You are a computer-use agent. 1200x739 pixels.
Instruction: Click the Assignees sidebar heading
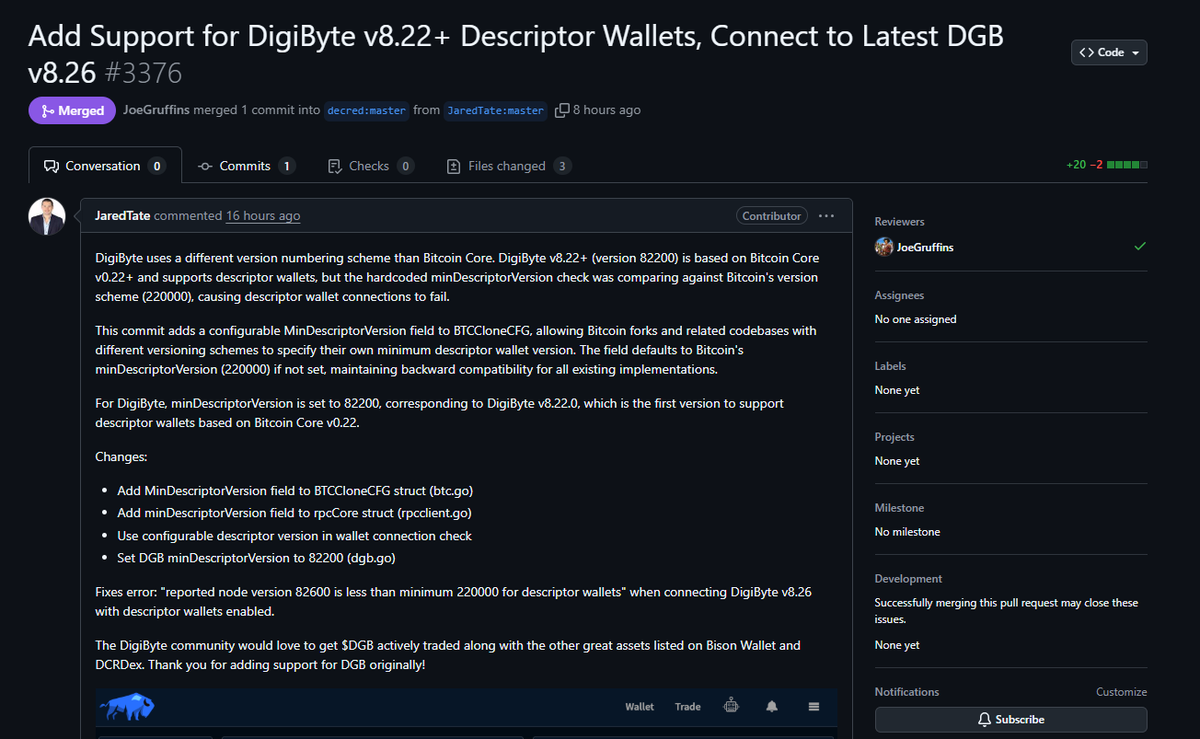899,295
